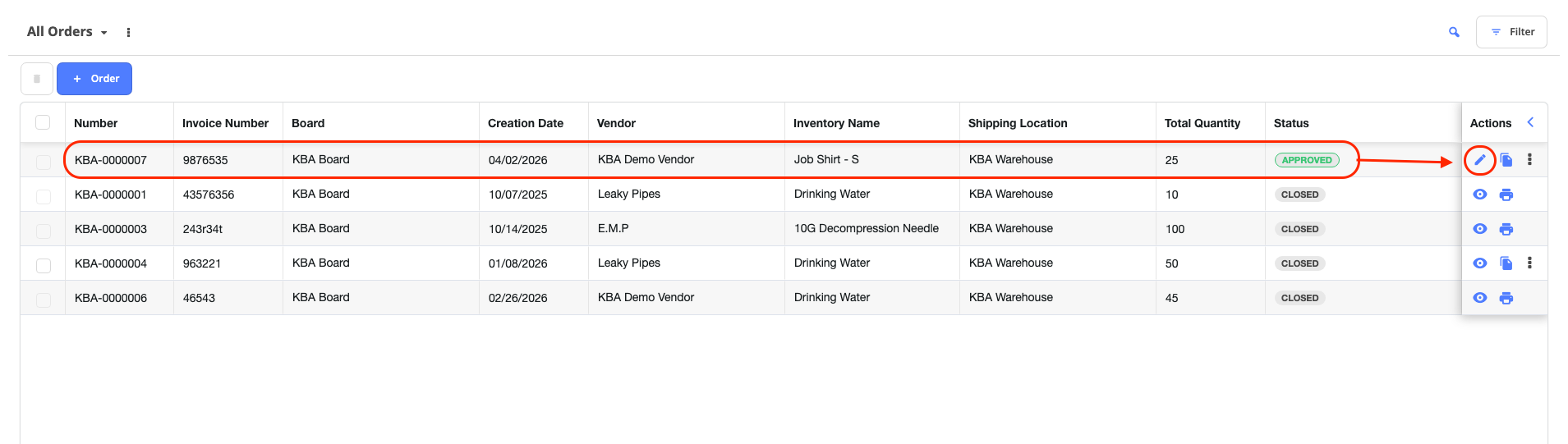Open more options for order KBA-0000007
The image size is (1568, 444).
[x=1529, y=159]
